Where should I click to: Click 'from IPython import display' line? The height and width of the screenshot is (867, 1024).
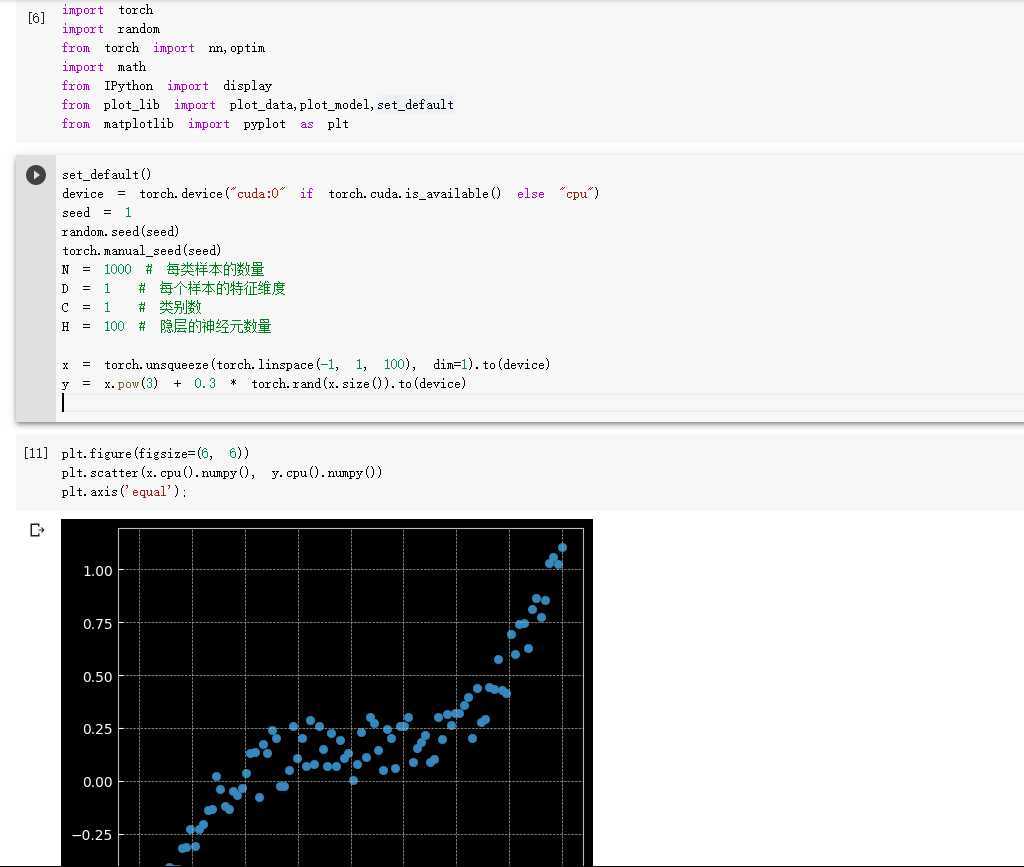[167, 86]
